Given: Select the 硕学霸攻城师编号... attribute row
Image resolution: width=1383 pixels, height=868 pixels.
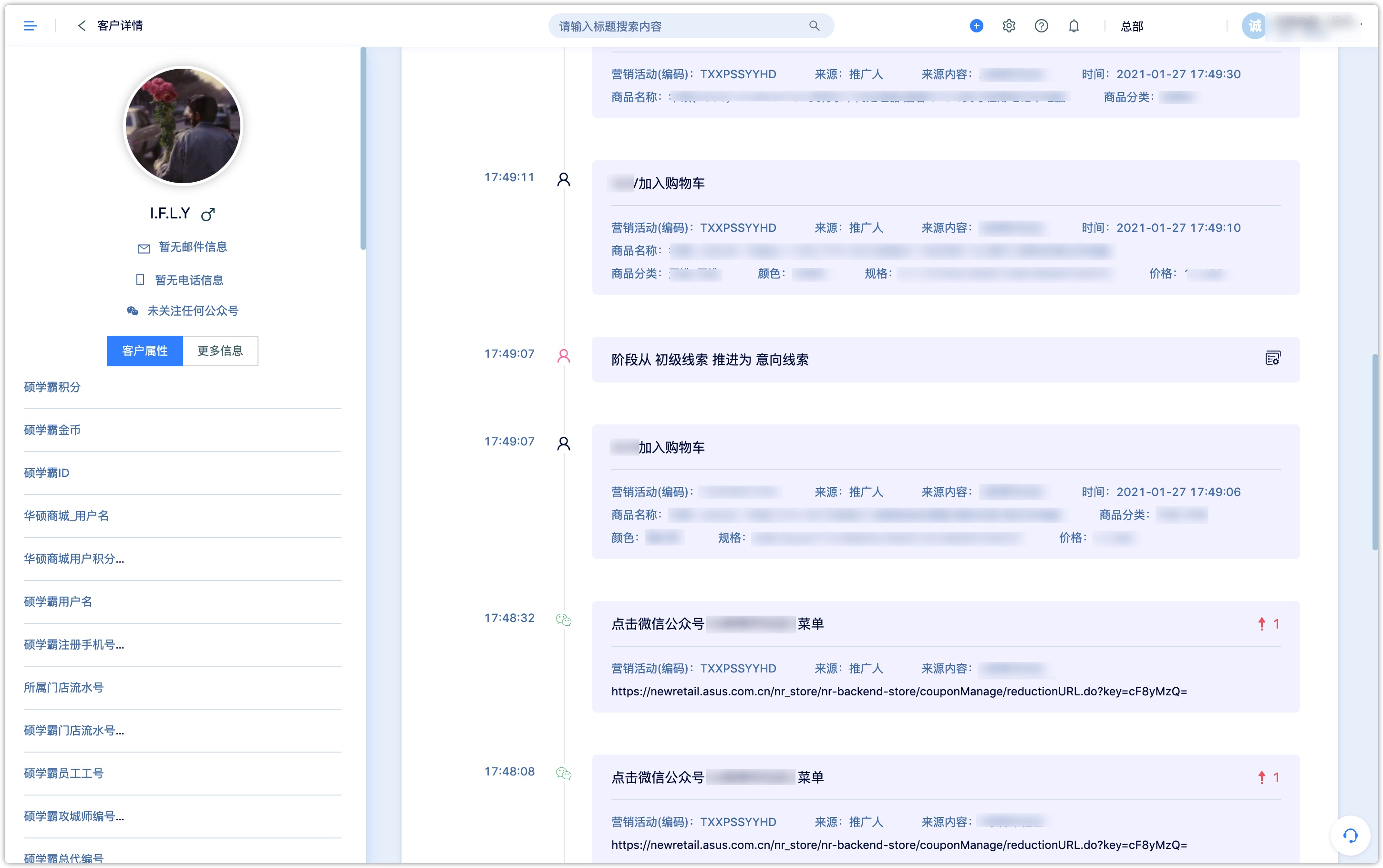Looking at the screenshot, I should (x=183, y=816).
